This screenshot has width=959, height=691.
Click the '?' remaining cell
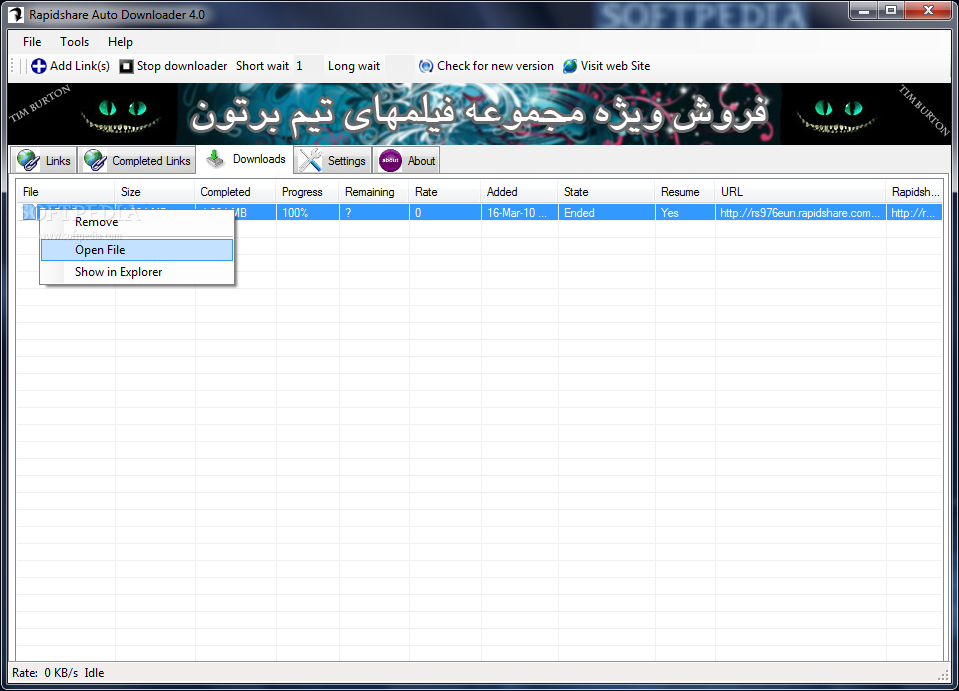click(x=374, y=213)
